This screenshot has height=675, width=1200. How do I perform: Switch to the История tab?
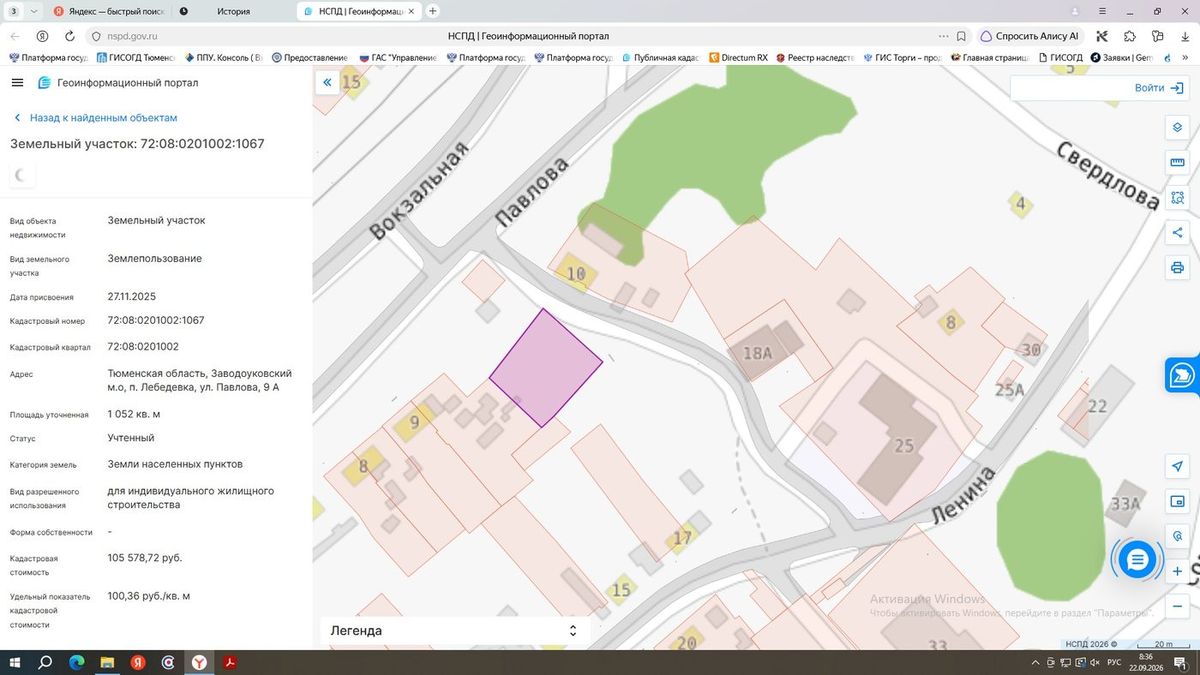pos(233,11)
